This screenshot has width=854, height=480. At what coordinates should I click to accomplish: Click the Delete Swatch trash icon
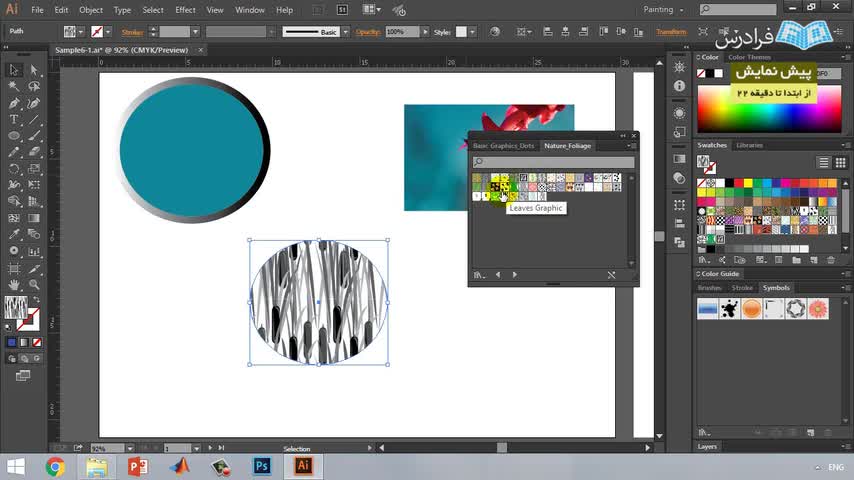click(831, 258)
